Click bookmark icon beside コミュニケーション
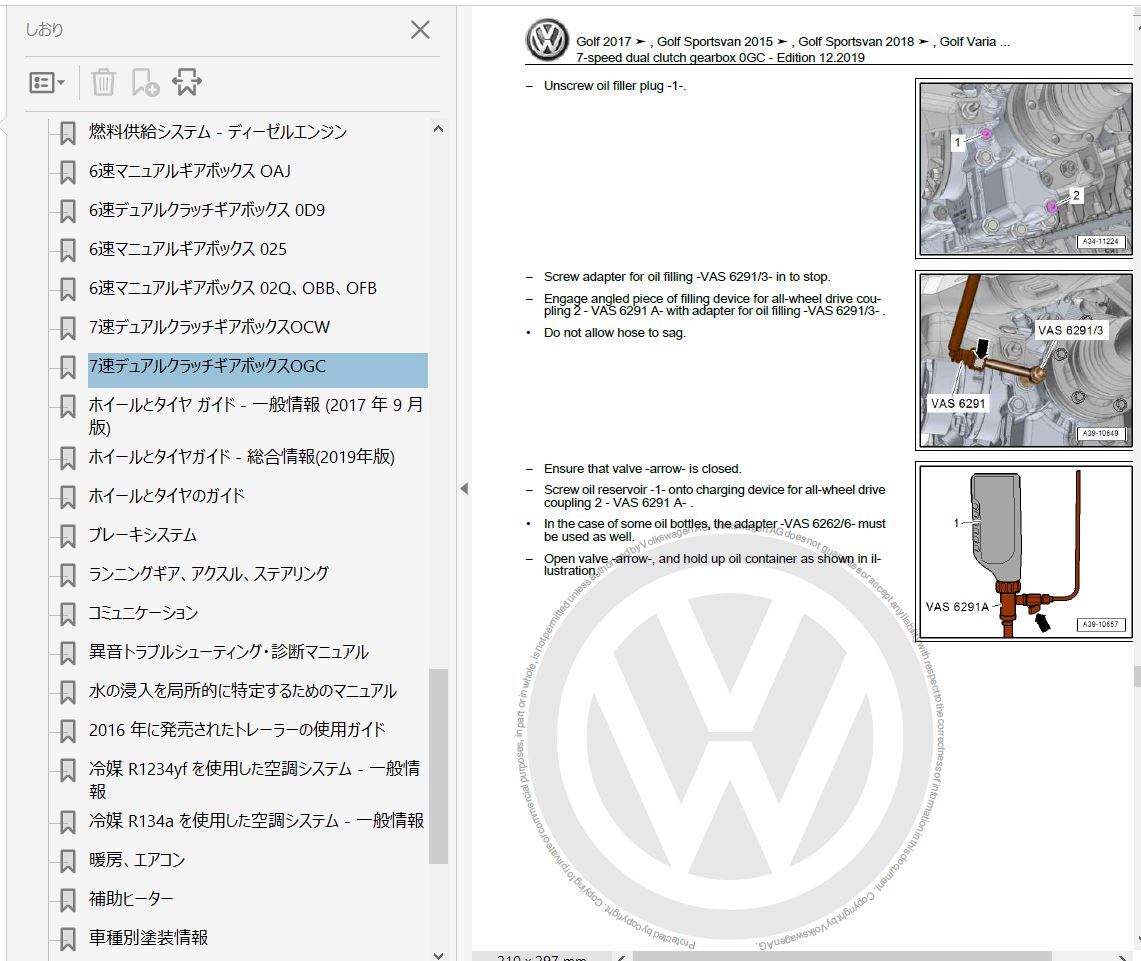This screenshot has width=1141, height=961. tap(68, 614)
